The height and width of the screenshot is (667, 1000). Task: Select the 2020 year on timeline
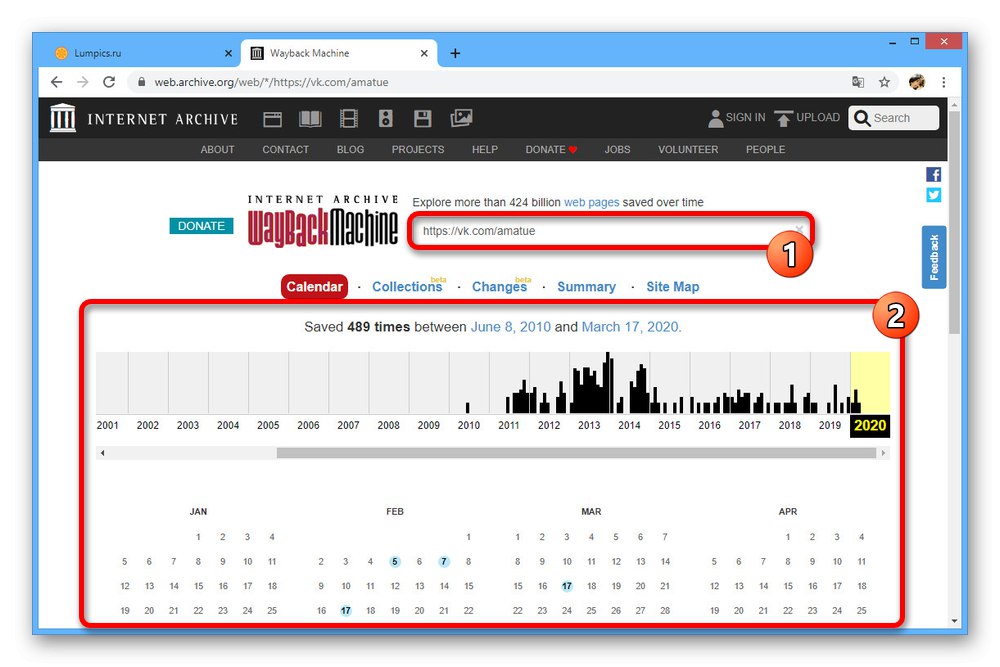tap(870, 425)
